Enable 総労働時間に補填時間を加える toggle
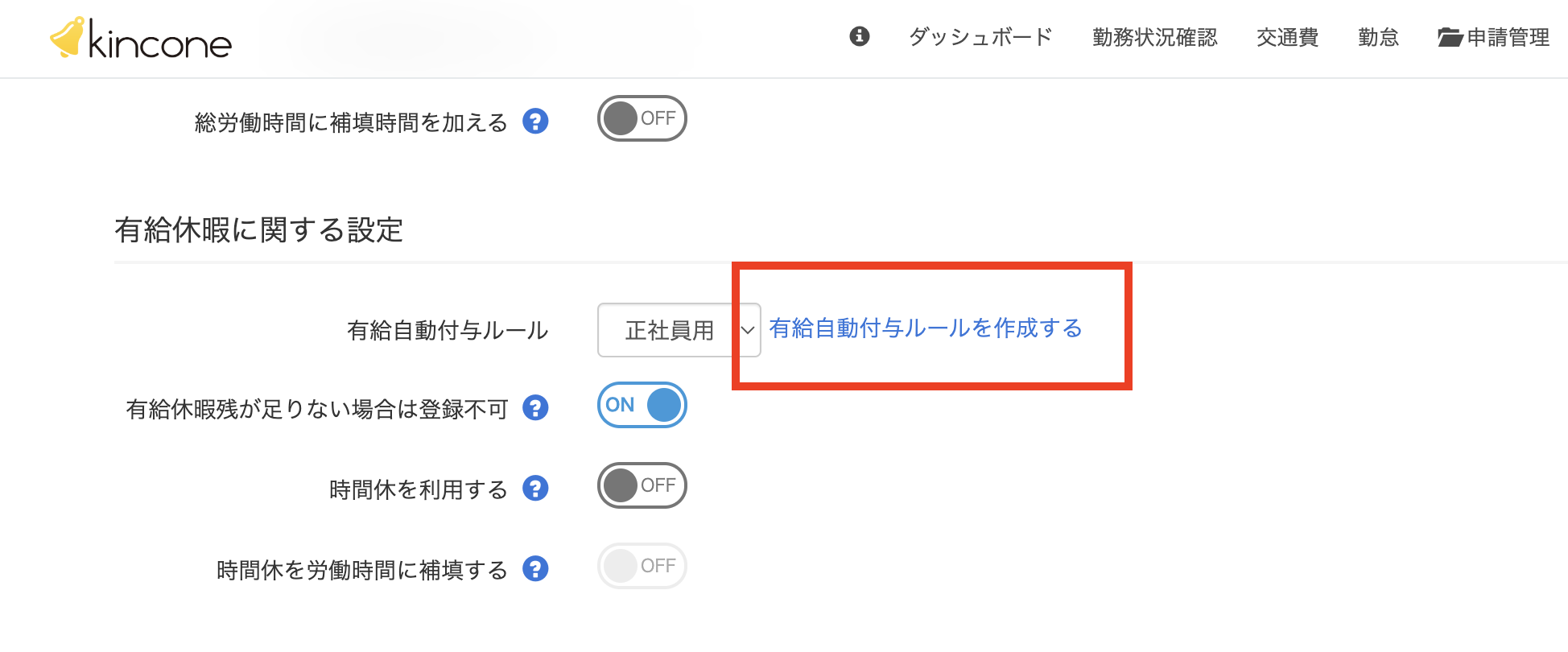1568x652 pixels. (x=642, y=119)
